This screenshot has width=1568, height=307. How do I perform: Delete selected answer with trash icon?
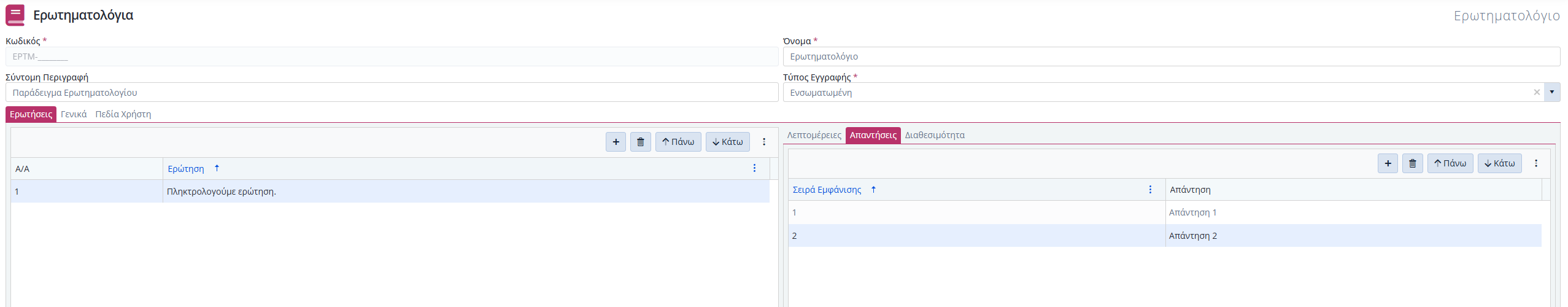pyautogui.click(x=1412, y=163)
